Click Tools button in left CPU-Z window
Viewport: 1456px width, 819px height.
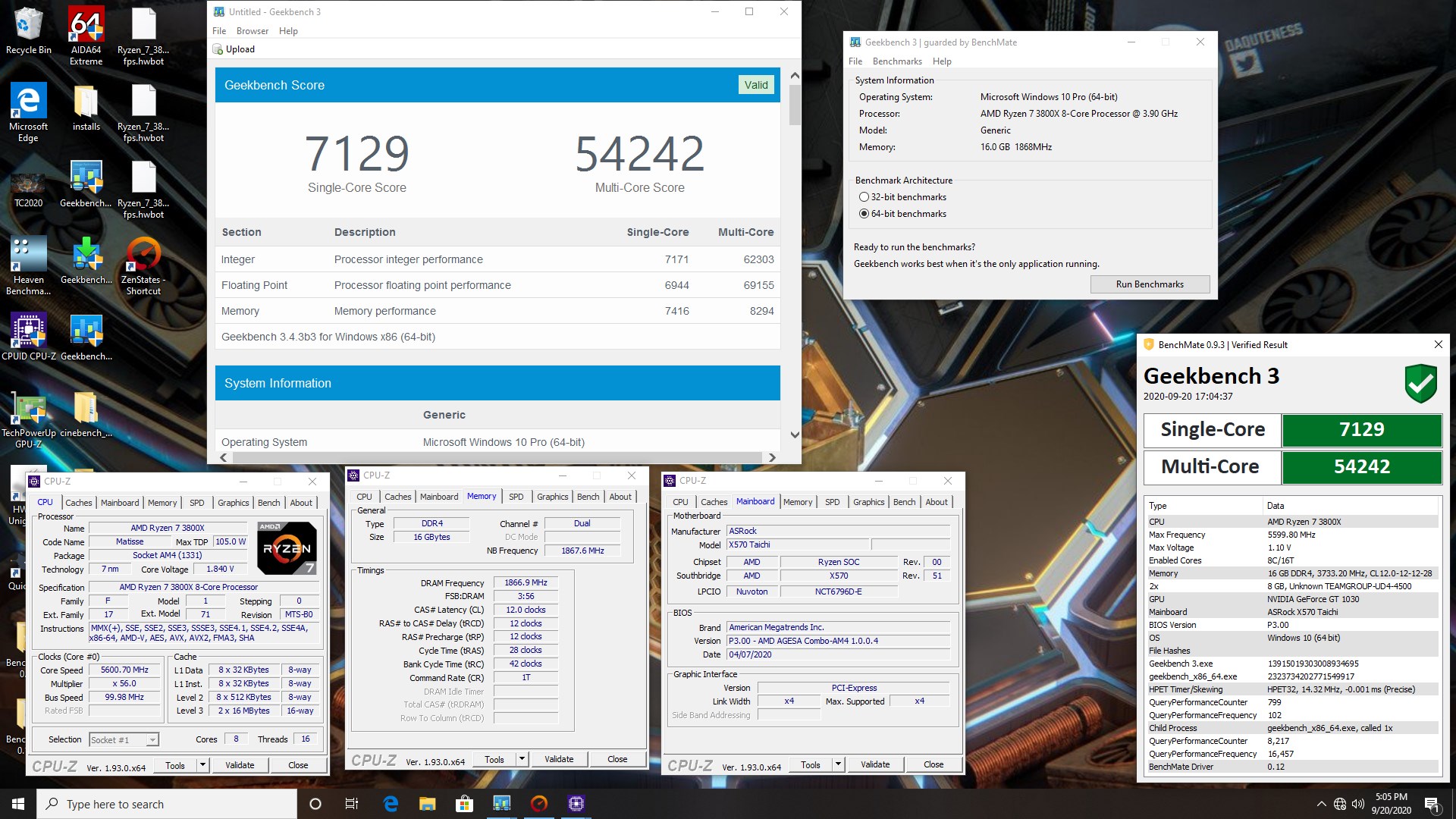tap(175, 765)
